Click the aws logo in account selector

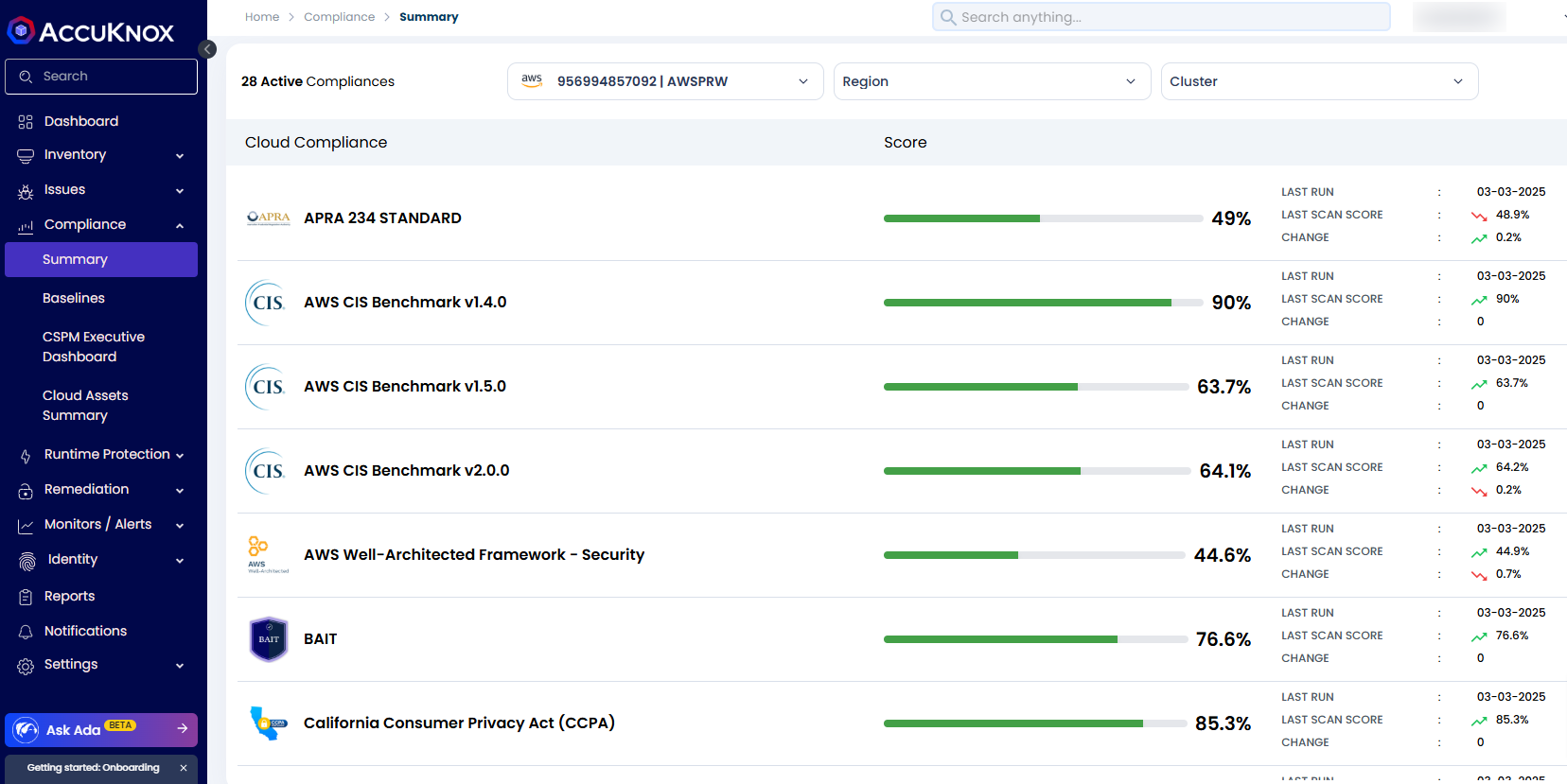tap(532, 80)
